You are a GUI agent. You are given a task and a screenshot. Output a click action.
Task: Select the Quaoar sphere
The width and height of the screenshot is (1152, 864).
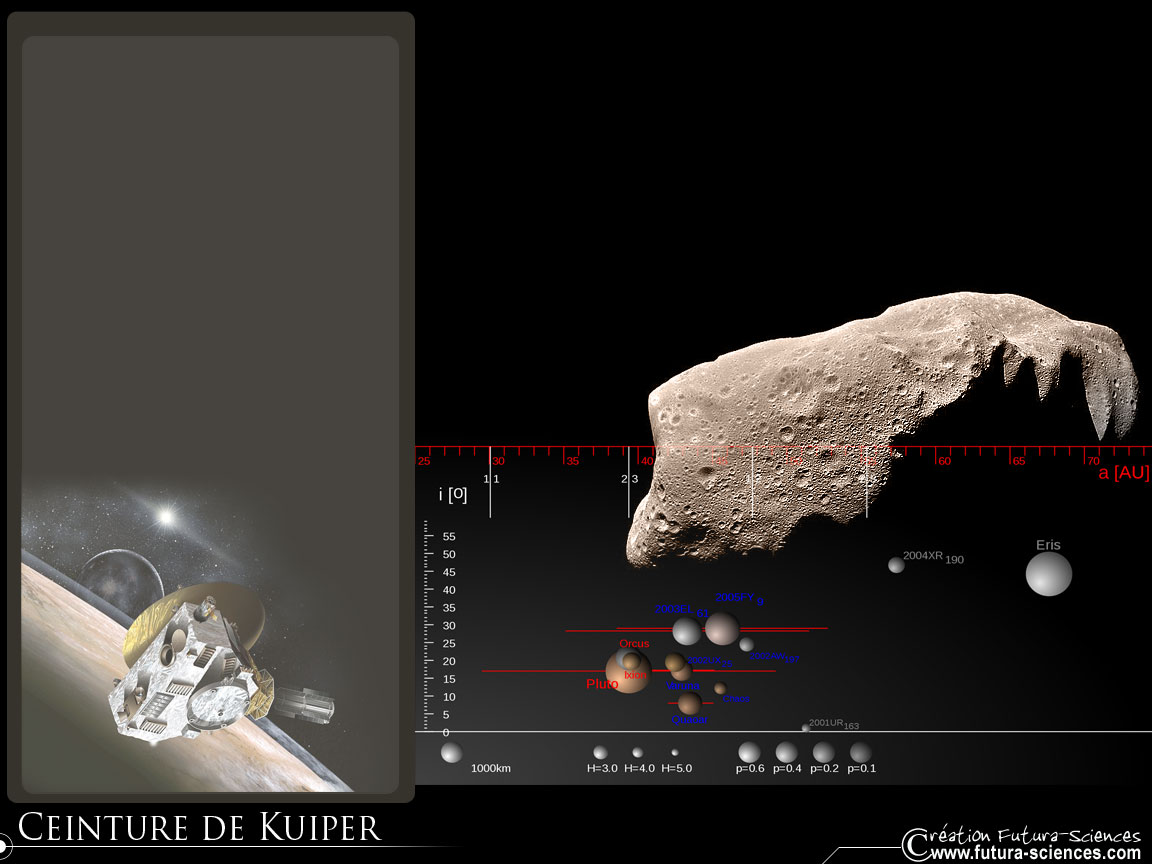(x=689, y=703)
